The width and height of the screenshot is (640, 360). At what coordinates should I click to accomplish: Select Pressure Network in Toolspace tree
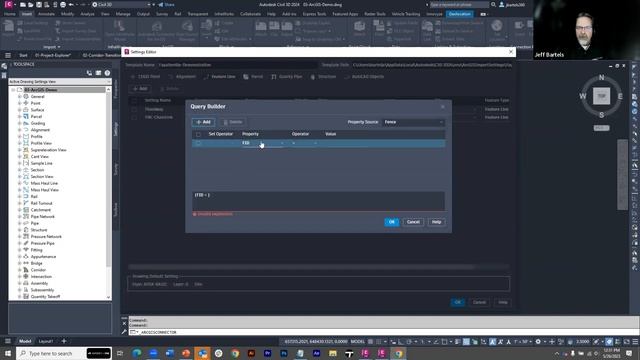coord(46,237)
